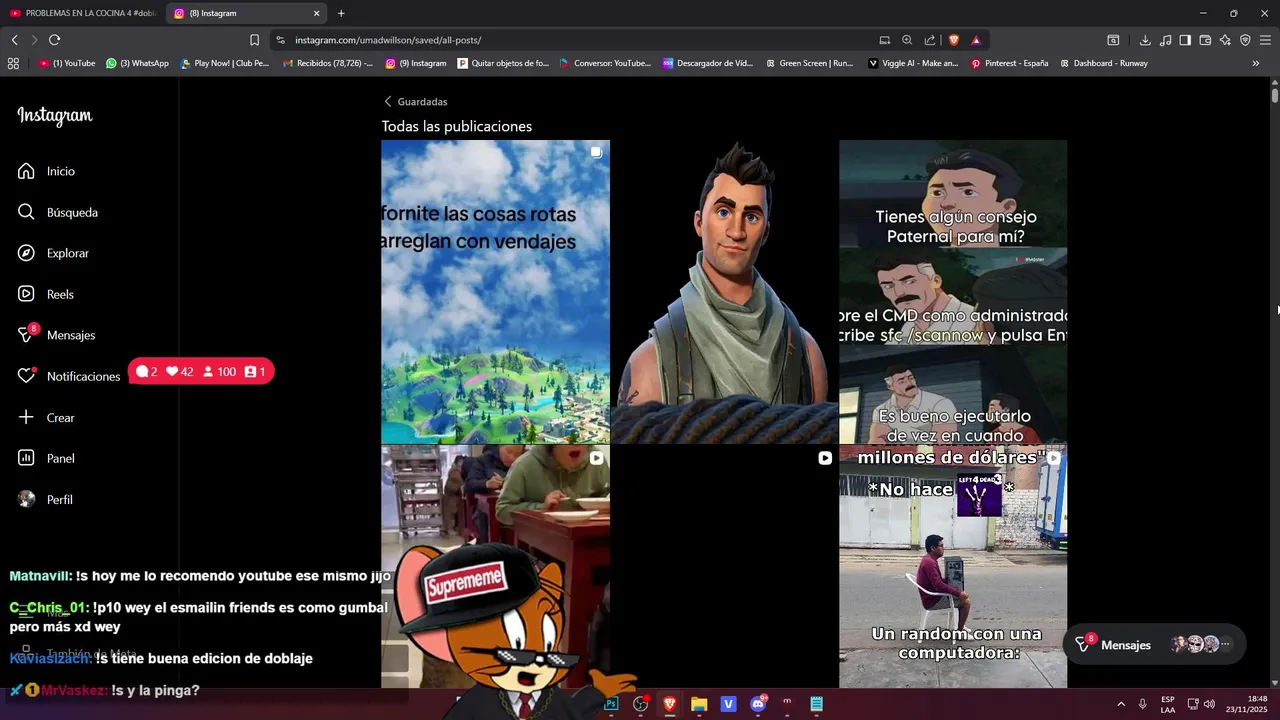Click the address bar URL

pyautogui.click(x=388, y=40)
